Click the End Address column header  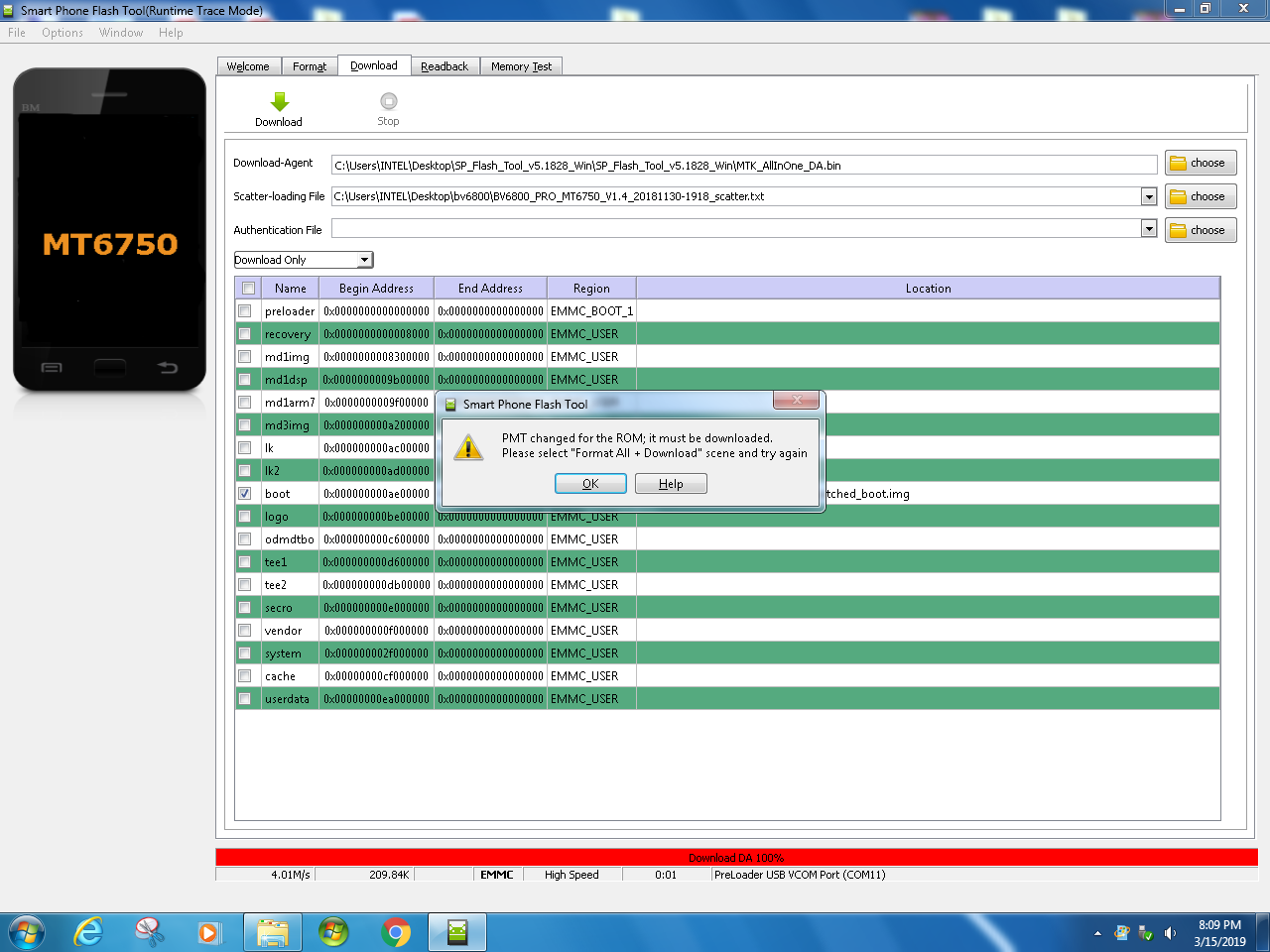490,289
